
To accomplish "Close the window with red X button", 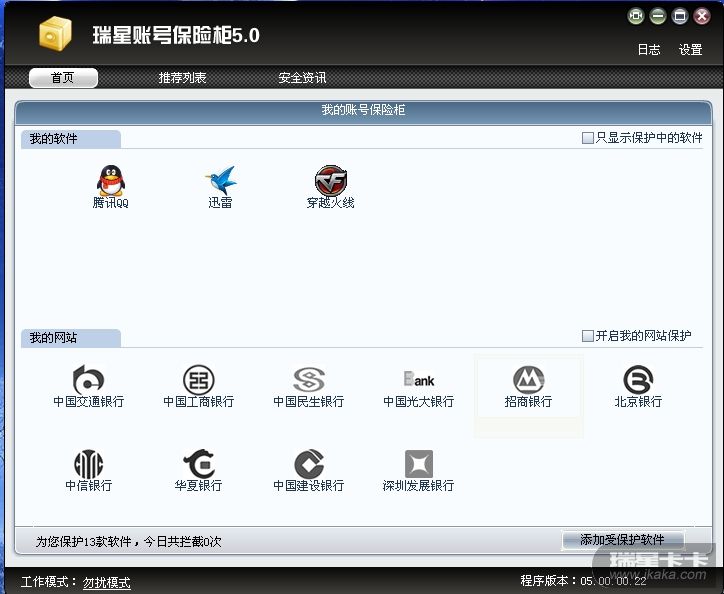I will 702,17.
